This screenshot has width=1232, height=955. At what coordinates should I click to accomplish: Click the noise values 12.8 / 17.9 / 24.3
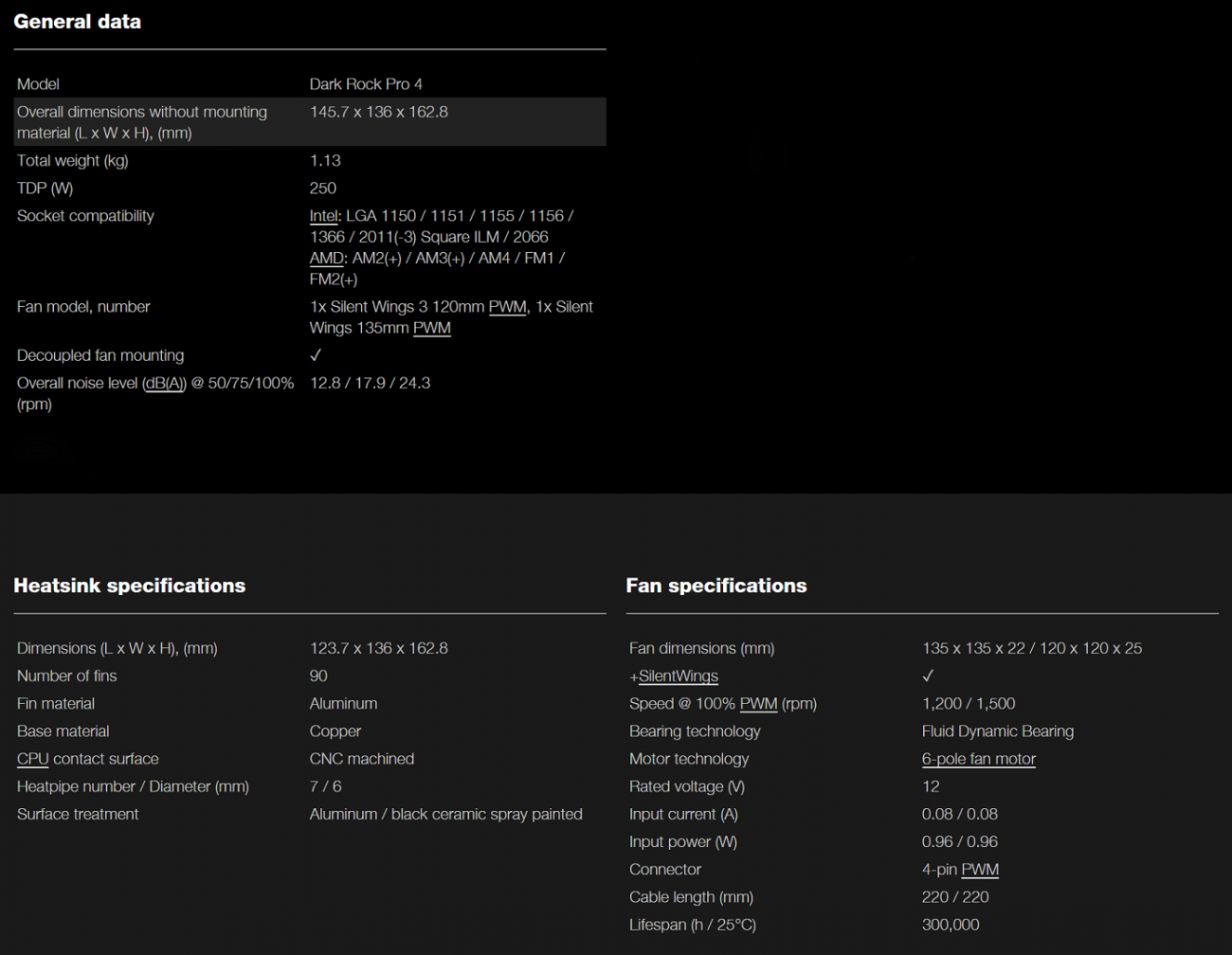[x=370, y=383]
